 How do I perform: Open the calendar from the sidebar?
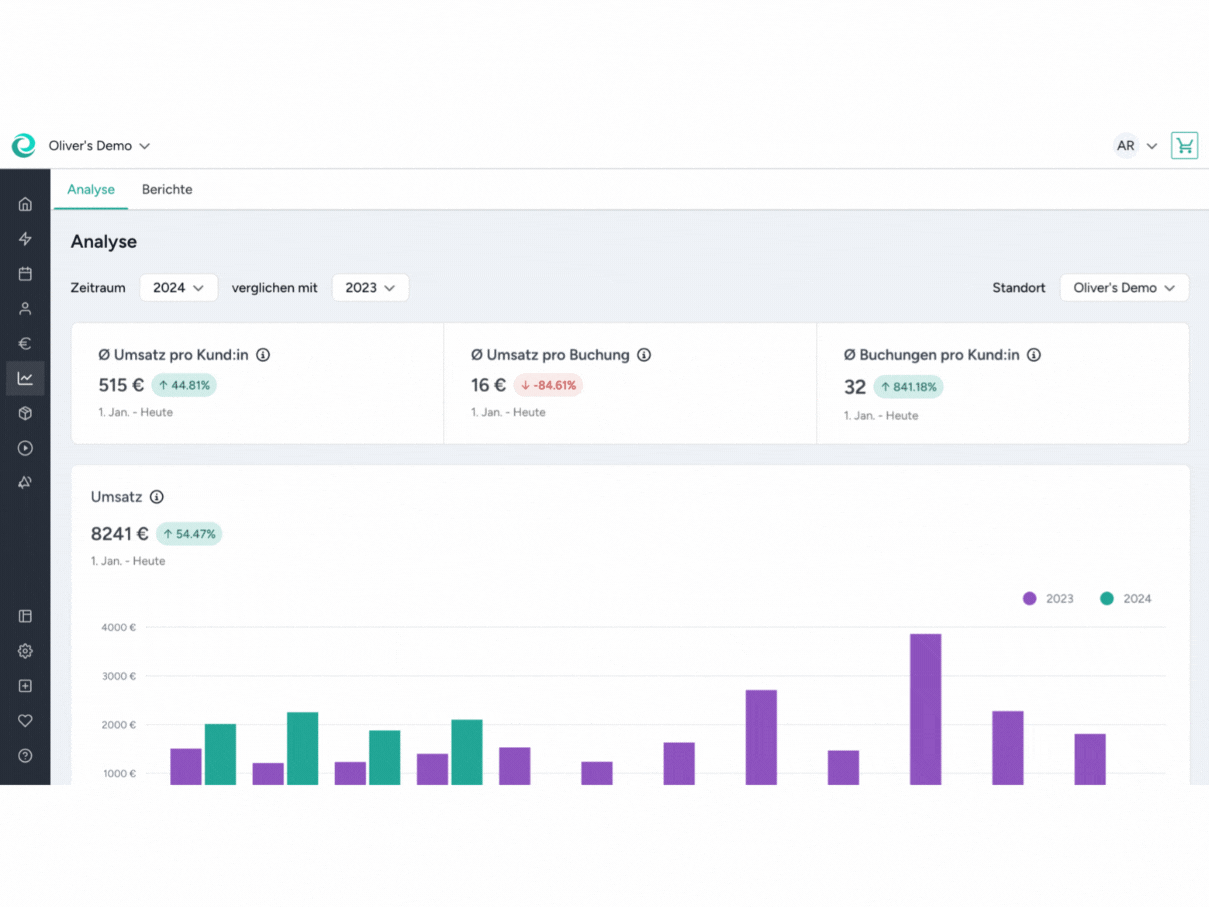point(25,274)
